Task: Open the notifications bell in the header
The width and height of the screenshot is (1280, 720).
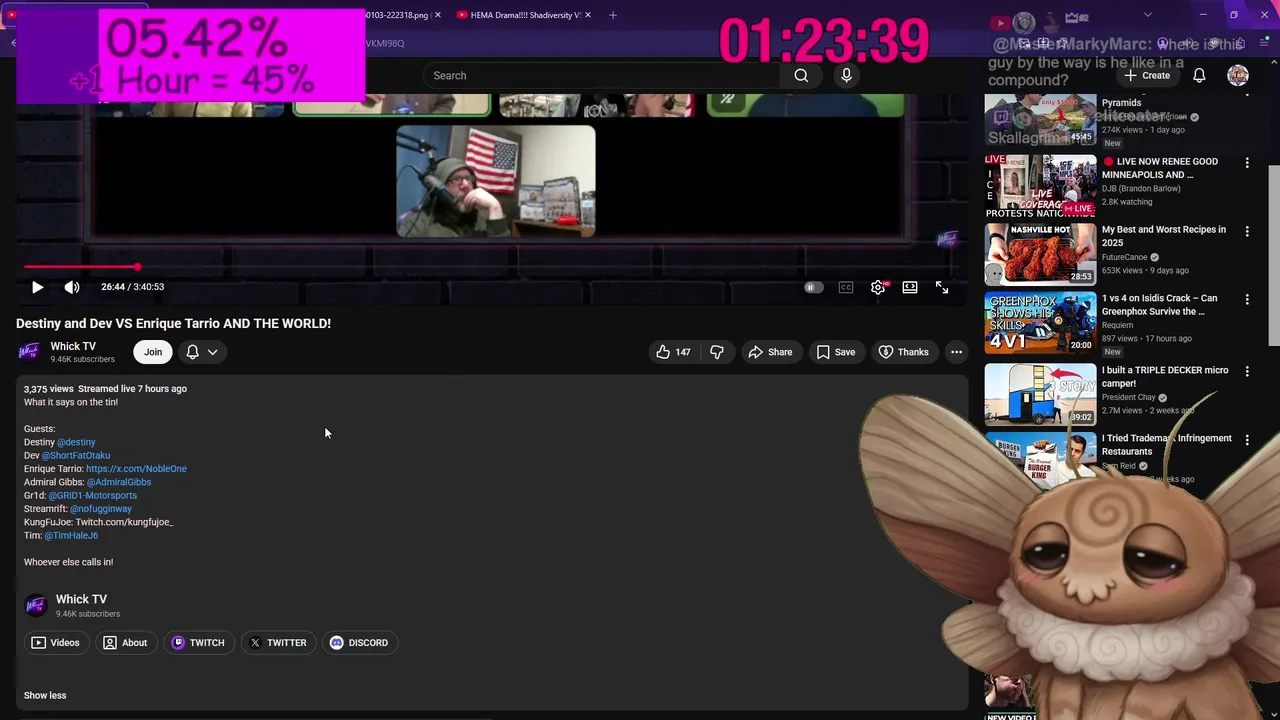Action: coord(1199,75)
